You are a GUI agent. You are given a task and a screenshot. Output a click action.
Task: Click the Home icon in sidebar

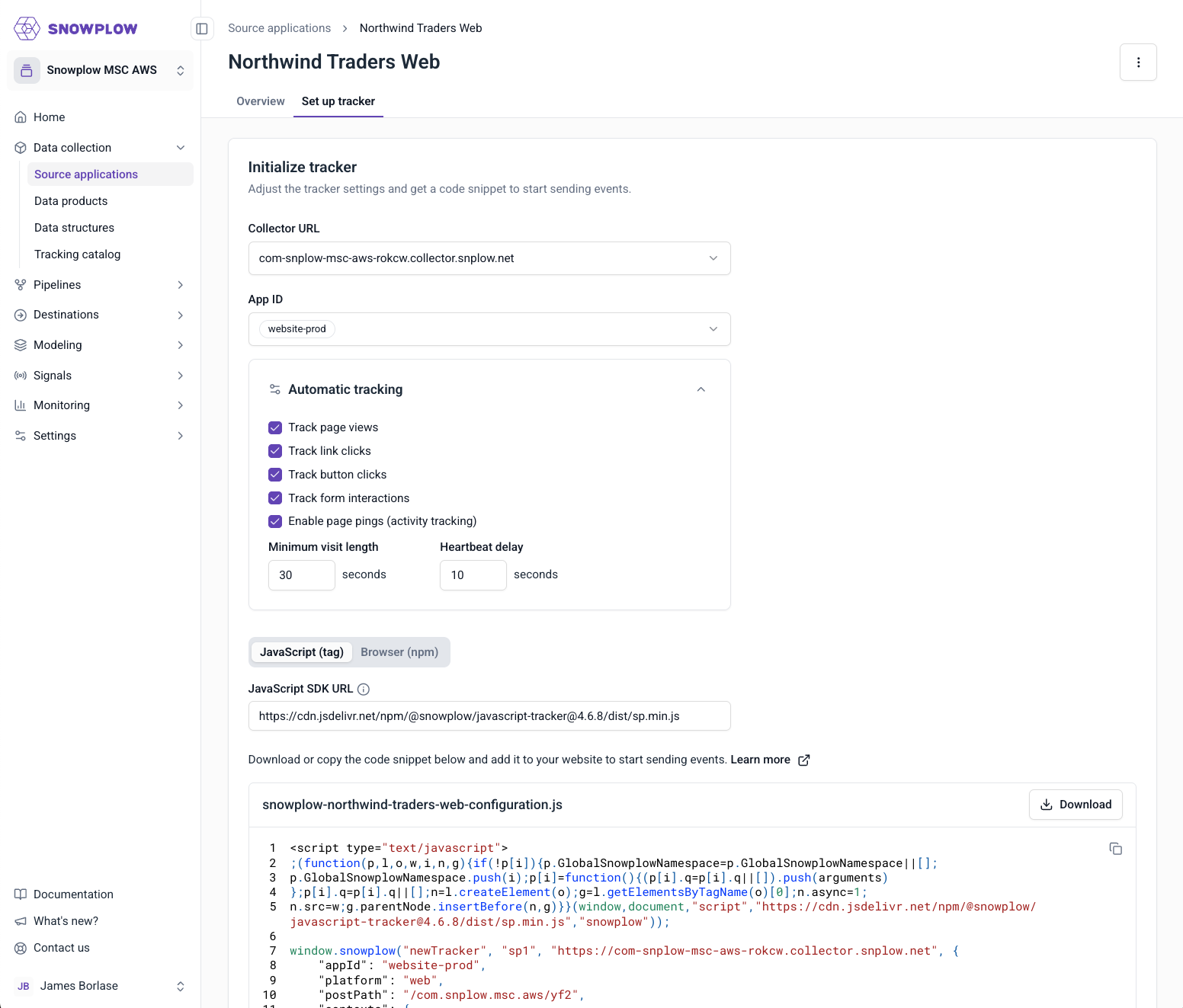click(21, 117)
